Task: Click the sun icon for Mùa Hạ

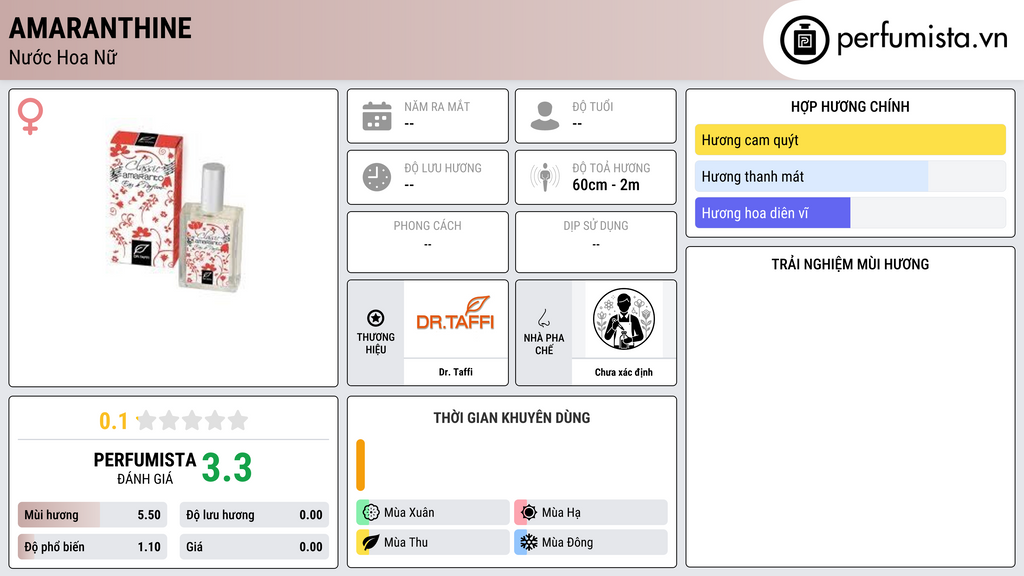Action: click(x=529, y=512)
